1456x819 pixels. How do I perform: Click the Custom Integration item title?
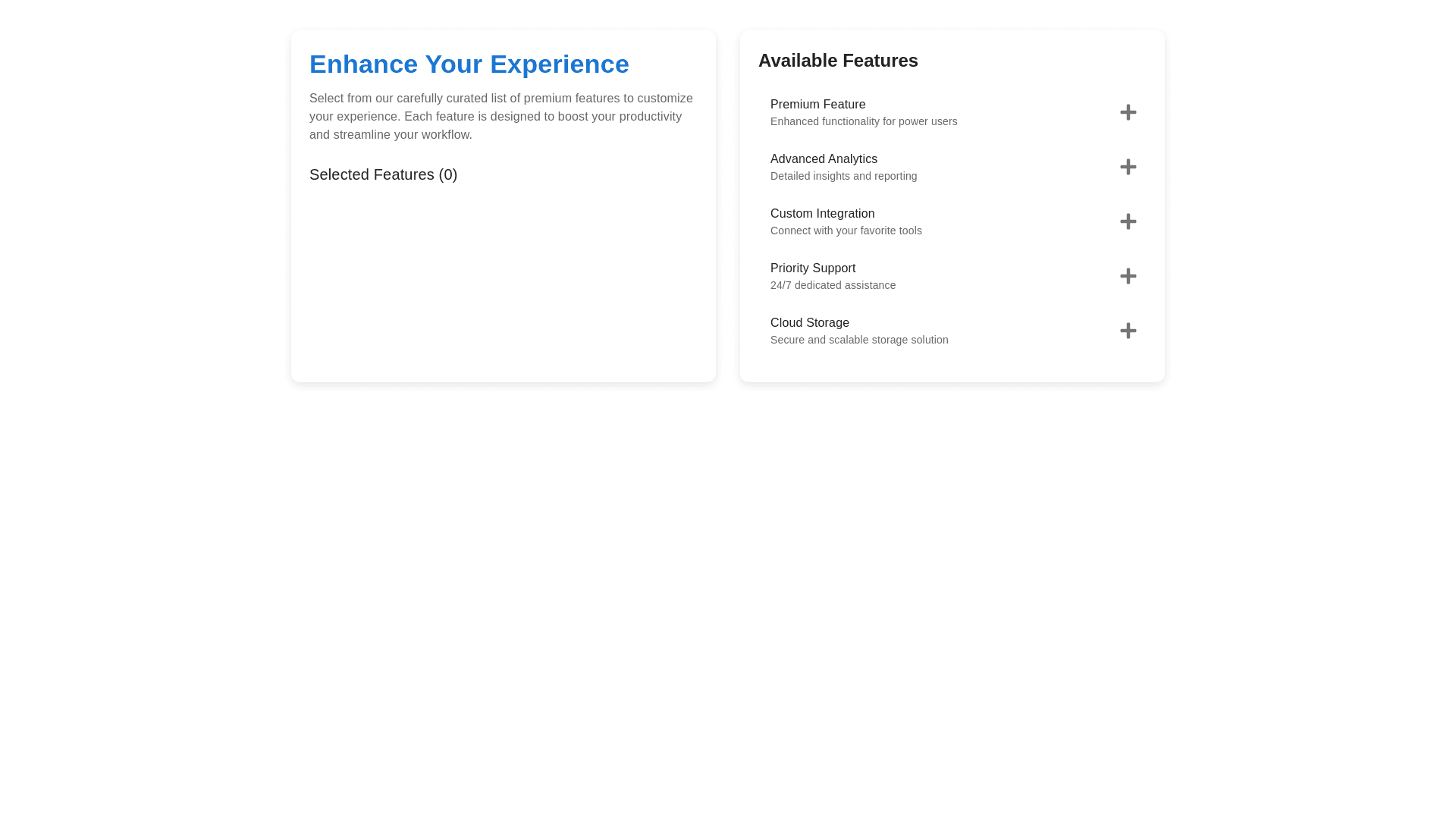(822, 214)
